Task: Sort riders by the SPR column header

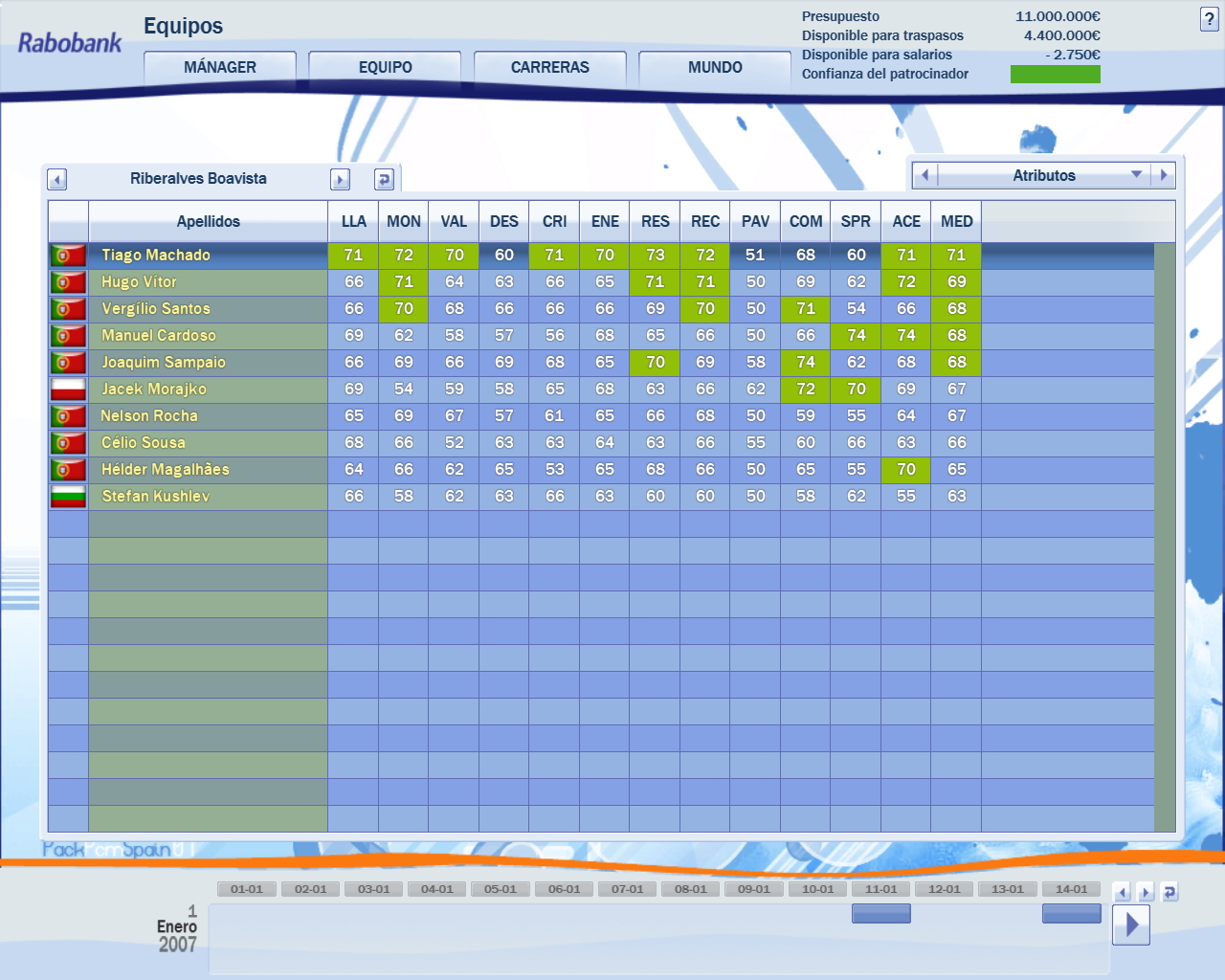Action: pyautogui.click(x=856, y=222)
